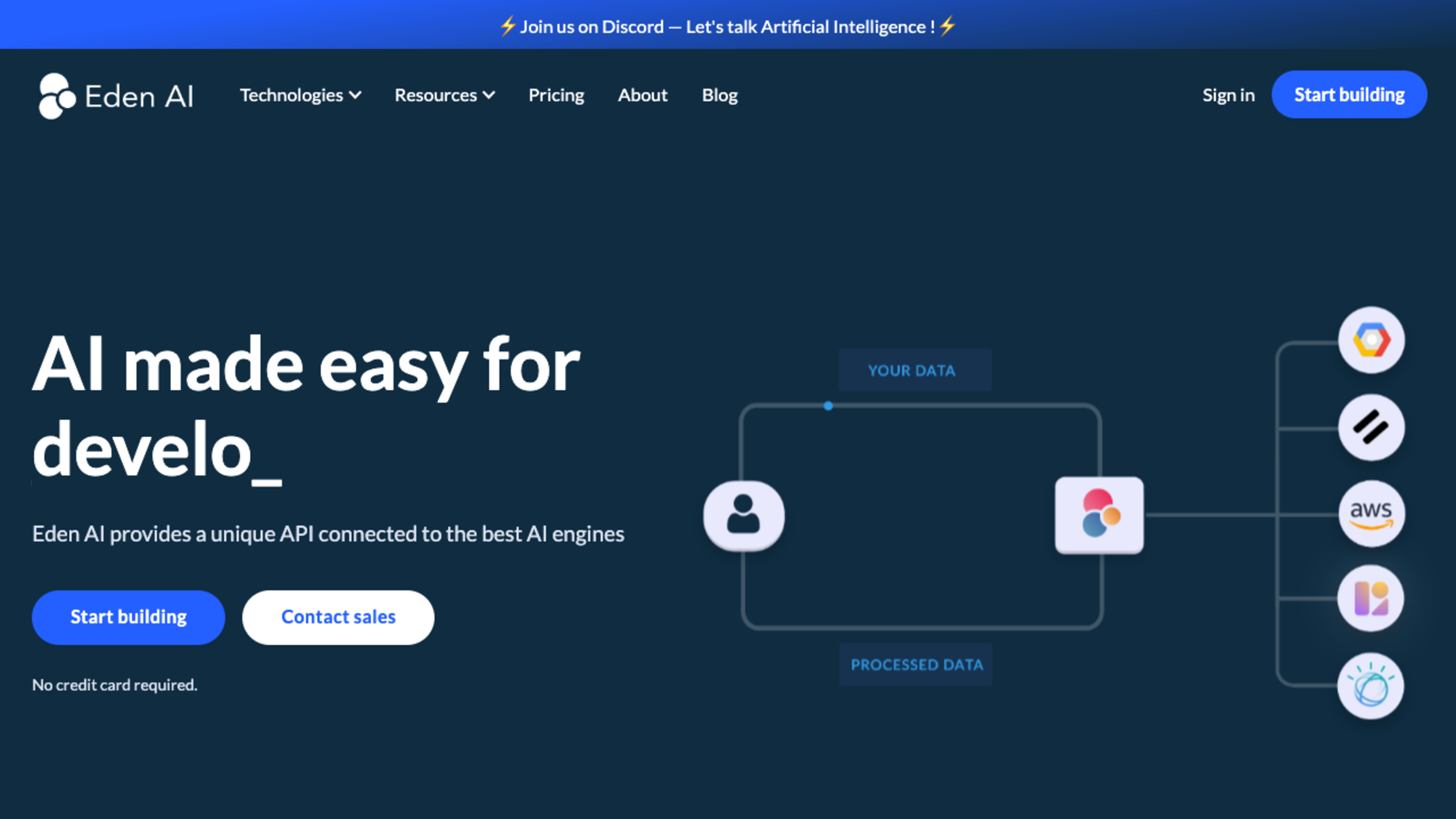
Task: Click the Eden AI logo
Action: coord(116,96)
